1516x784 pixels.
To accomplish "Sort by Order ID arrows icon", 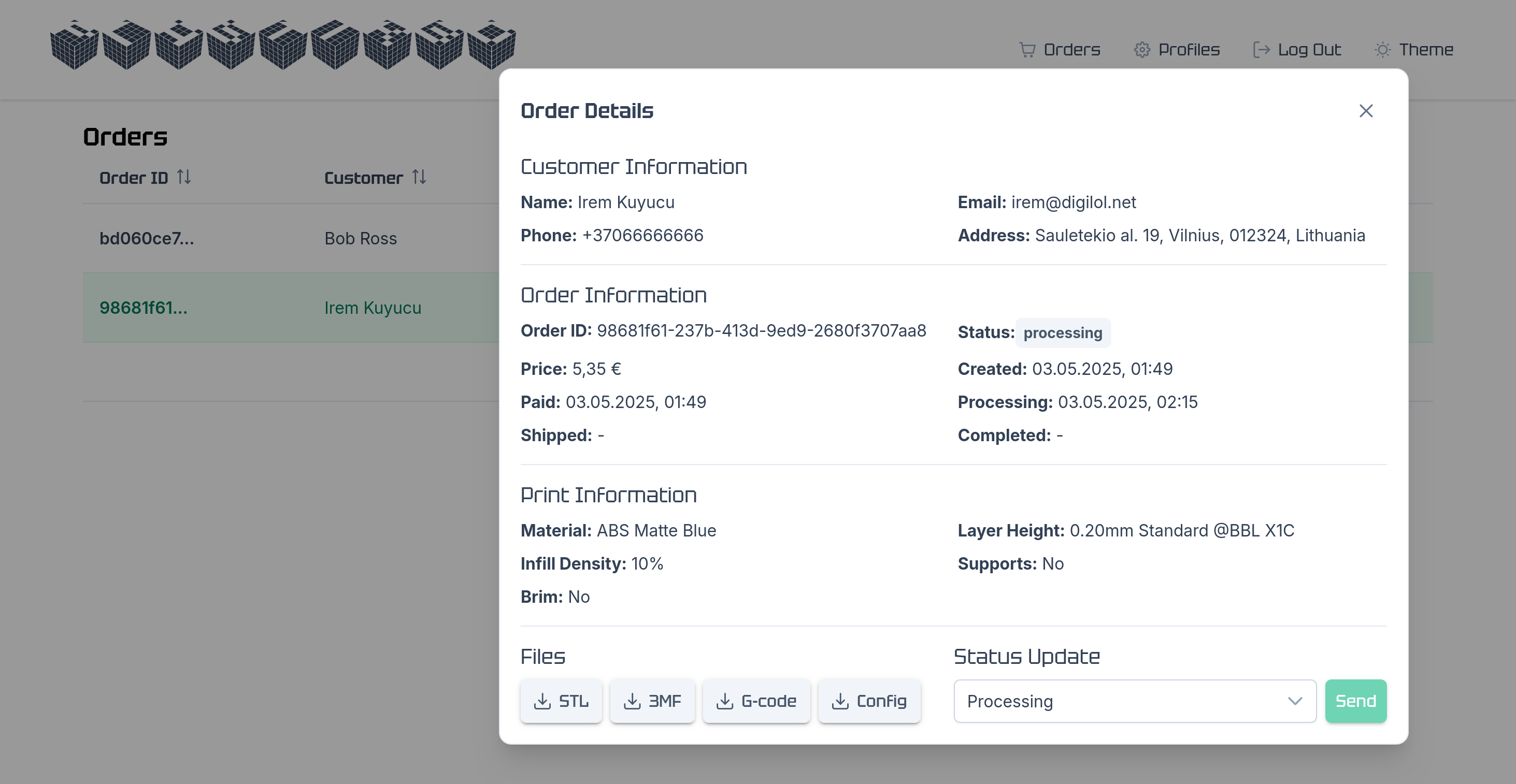I will click(x=183, y=177).
